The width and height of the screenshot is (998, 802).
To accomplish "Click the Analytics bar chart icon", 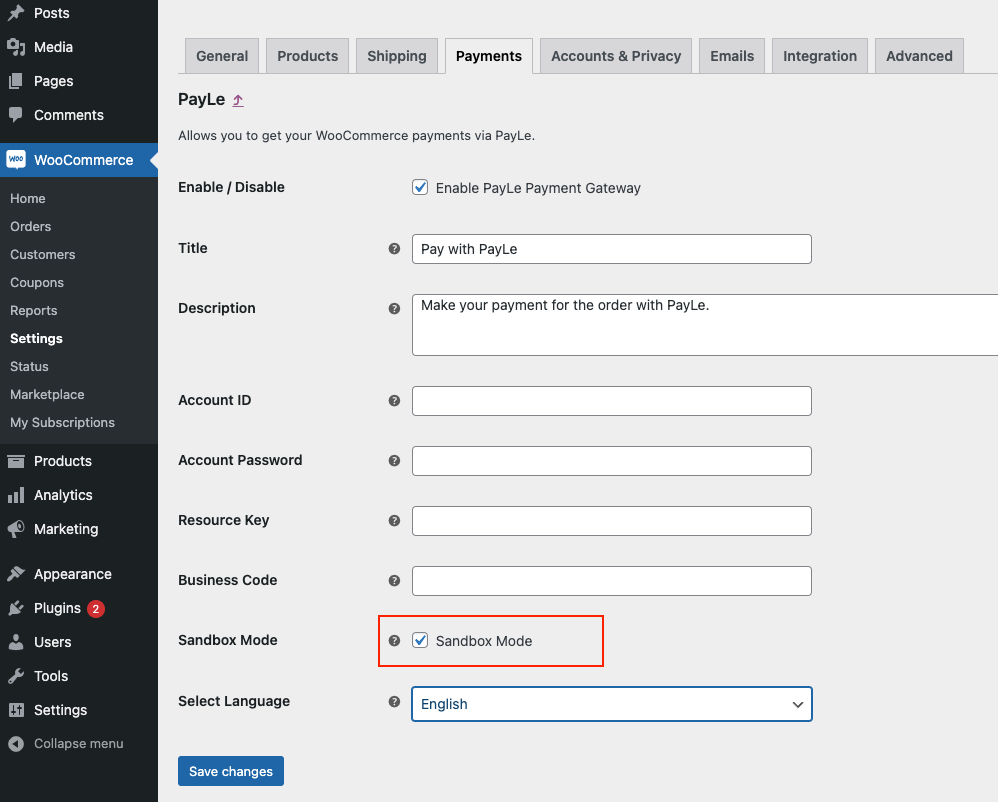I will [16, 495].
